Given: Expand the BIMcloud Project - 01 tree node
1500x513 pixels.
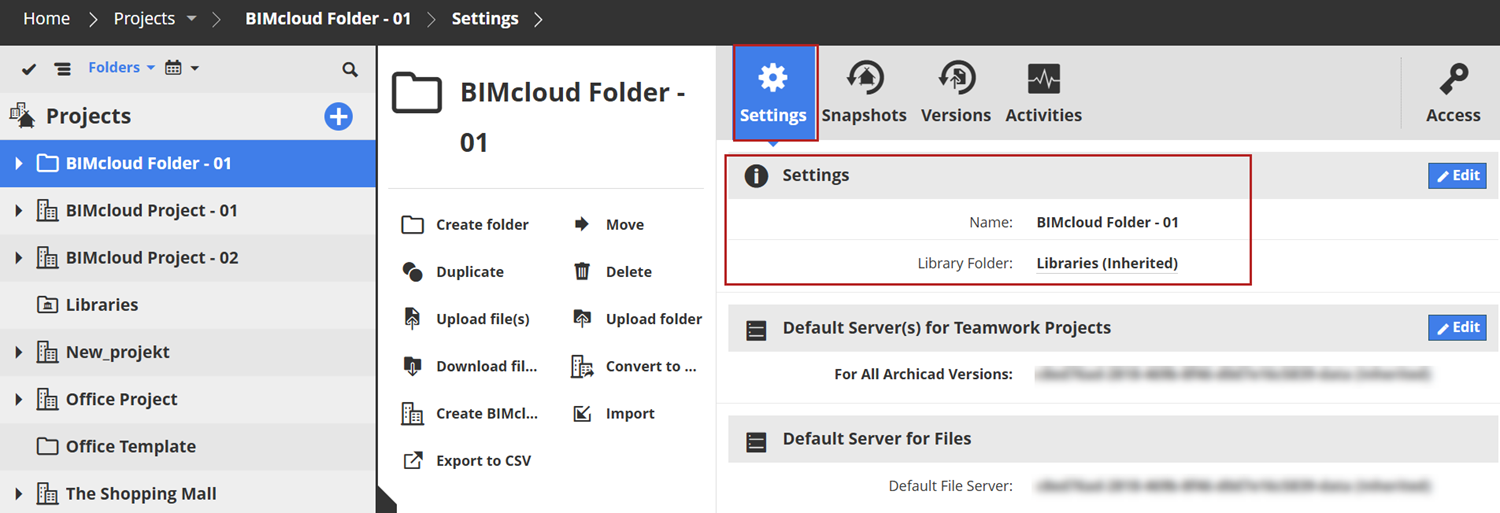Looking at the screenshot, I should (x=19, y=211).
